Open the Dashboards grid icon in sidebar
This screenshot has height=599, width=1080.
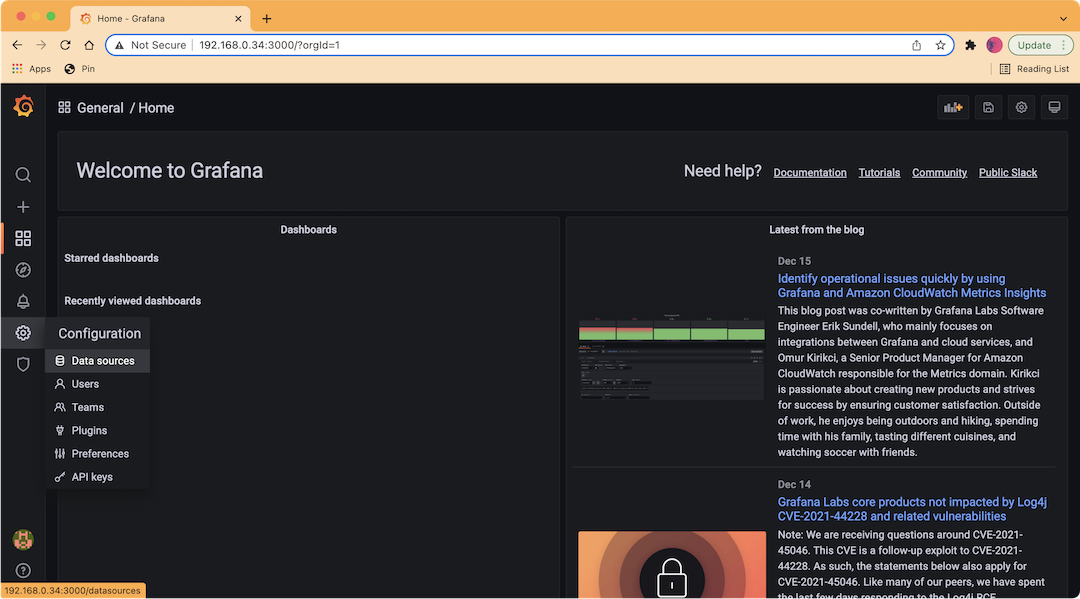click(x=23, y=238)
